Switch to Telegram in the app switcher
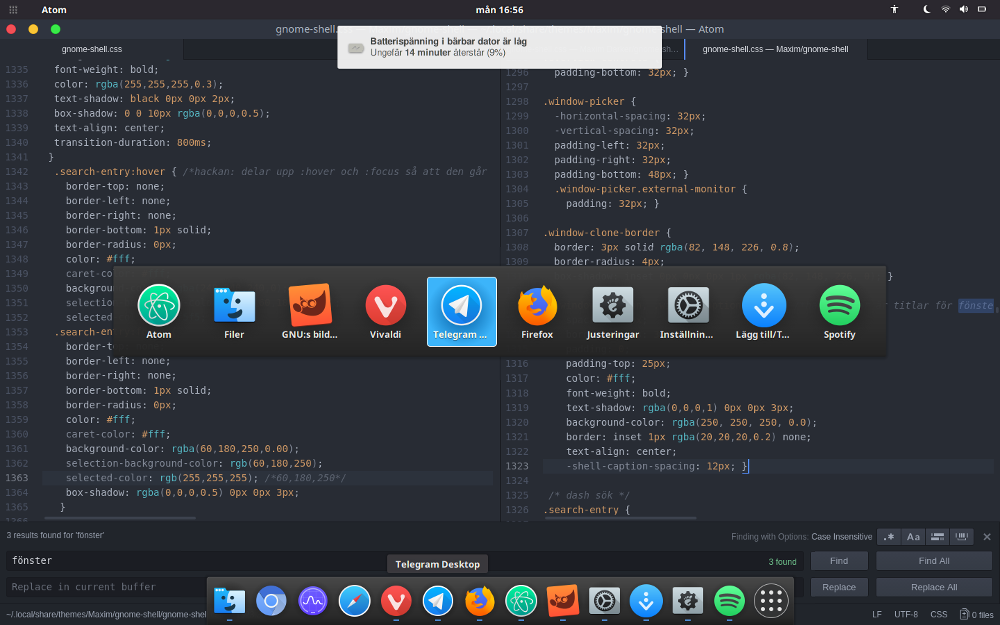 [462, 312]
